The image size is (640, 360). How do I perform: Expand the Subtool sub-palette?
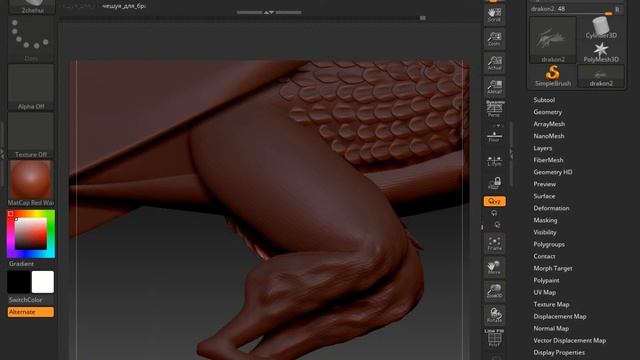pos(544,100)
